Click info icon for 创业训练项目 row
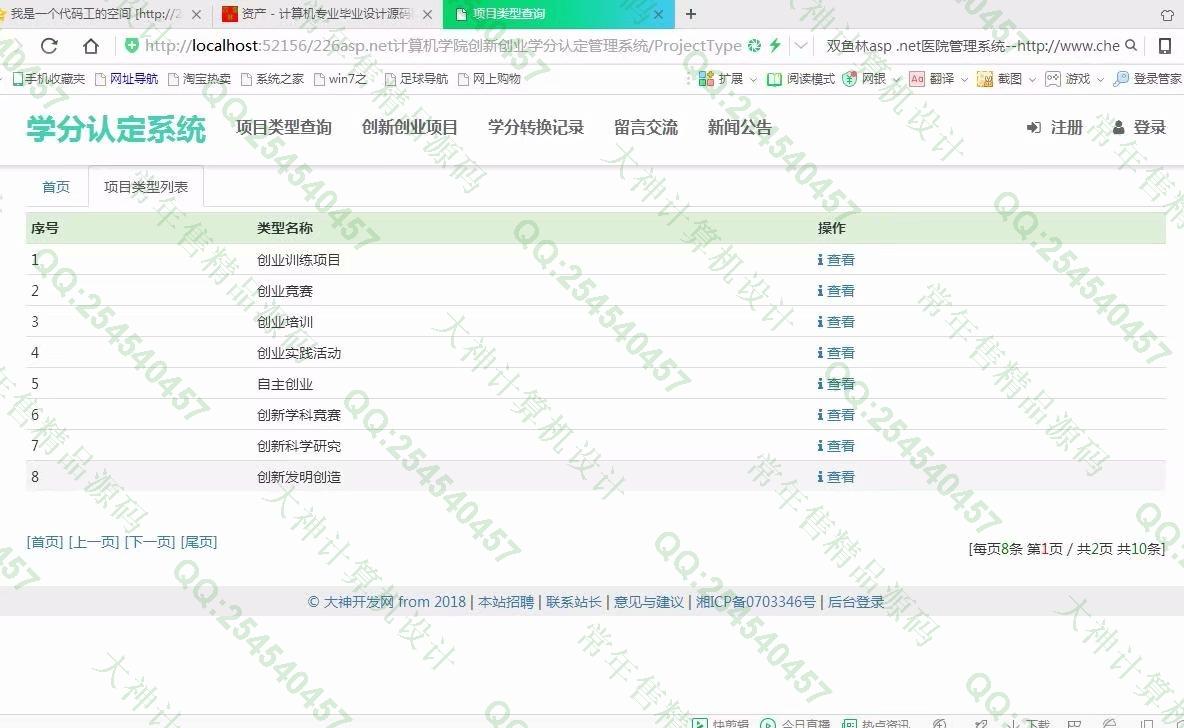The height and width of the screenshot is (728, 1184). click(x=820, y=260)
